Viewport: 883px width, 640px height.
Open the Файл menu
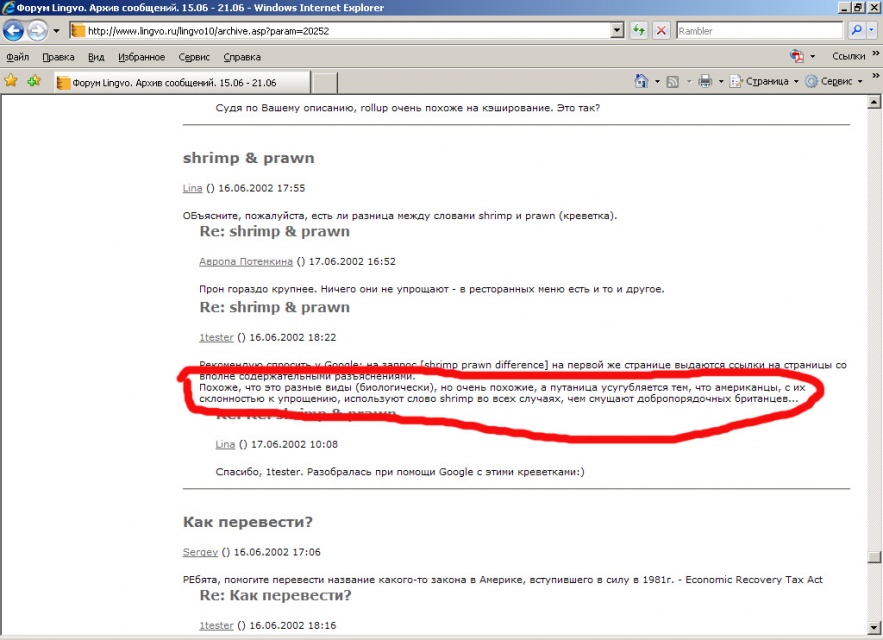click(18, 57)
